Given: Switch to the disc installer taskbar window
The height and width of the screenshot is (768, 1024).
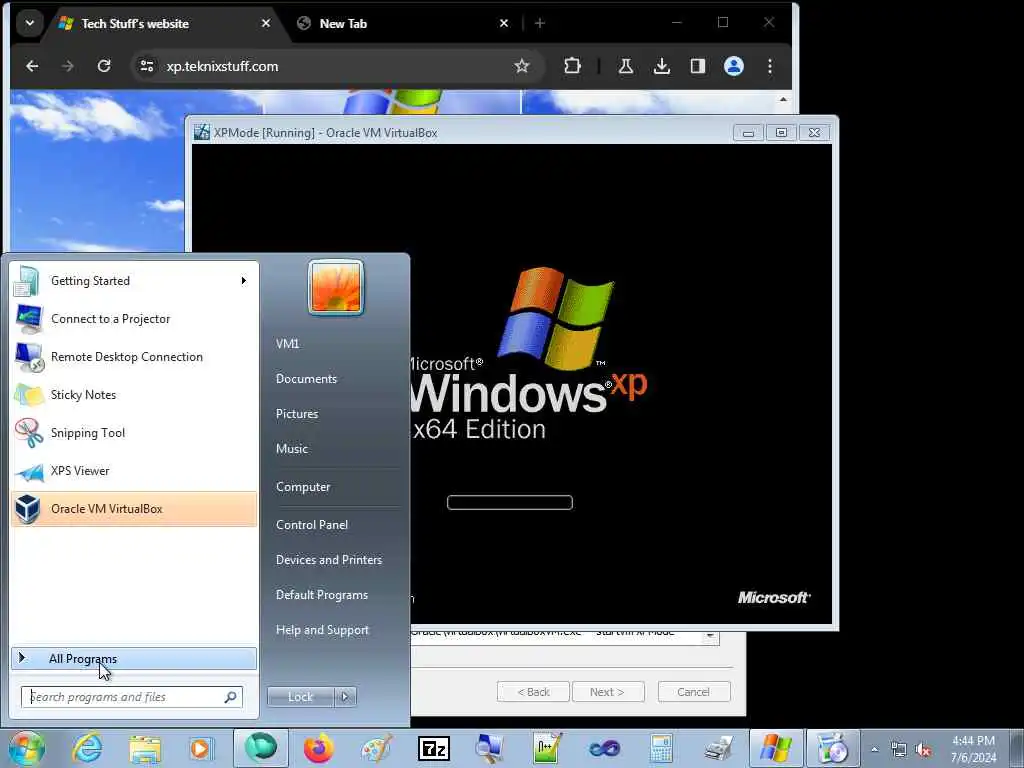Looking at the screenshot, I should [x=833, y=748].
